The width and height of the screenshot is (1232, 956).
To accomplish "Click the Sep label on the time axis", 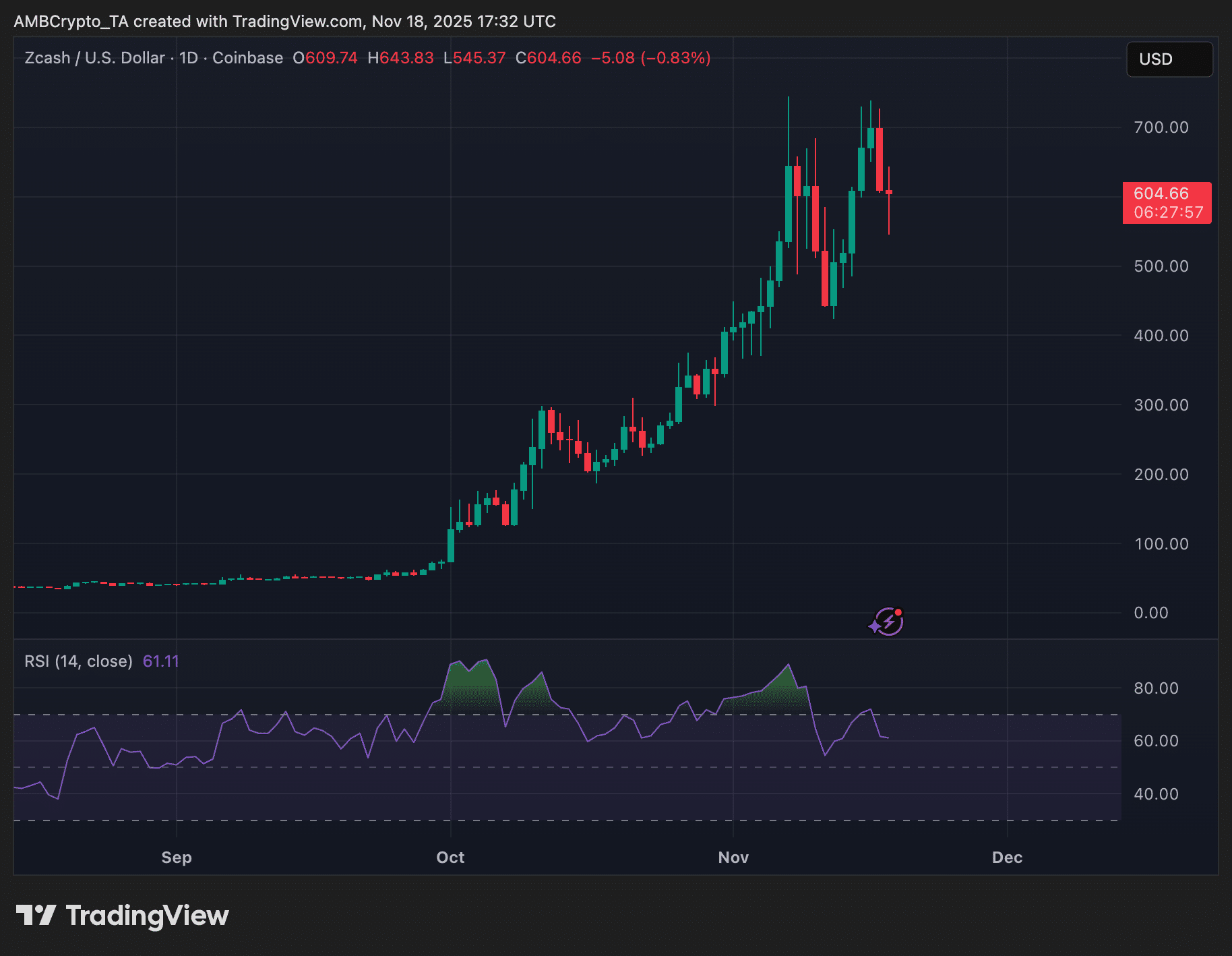I will pyautogui.click(x=177, y=858).
